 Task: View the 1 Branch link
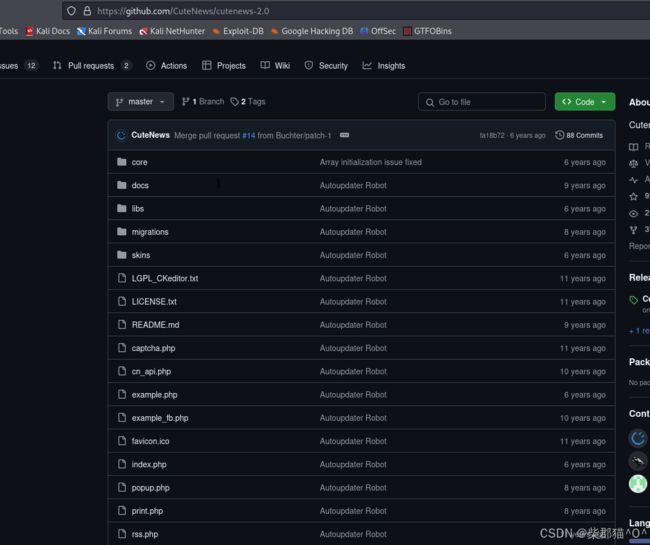(x=203, y=102)
